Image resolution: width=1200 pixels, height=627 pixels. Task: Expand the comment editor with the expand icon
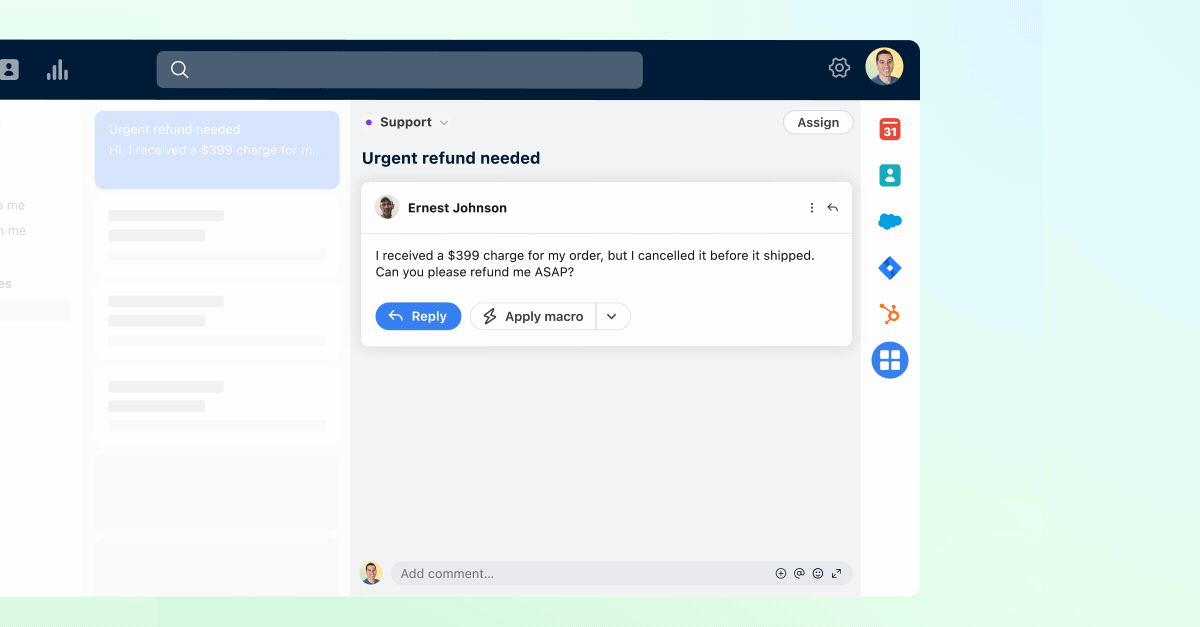pos(837,573)
